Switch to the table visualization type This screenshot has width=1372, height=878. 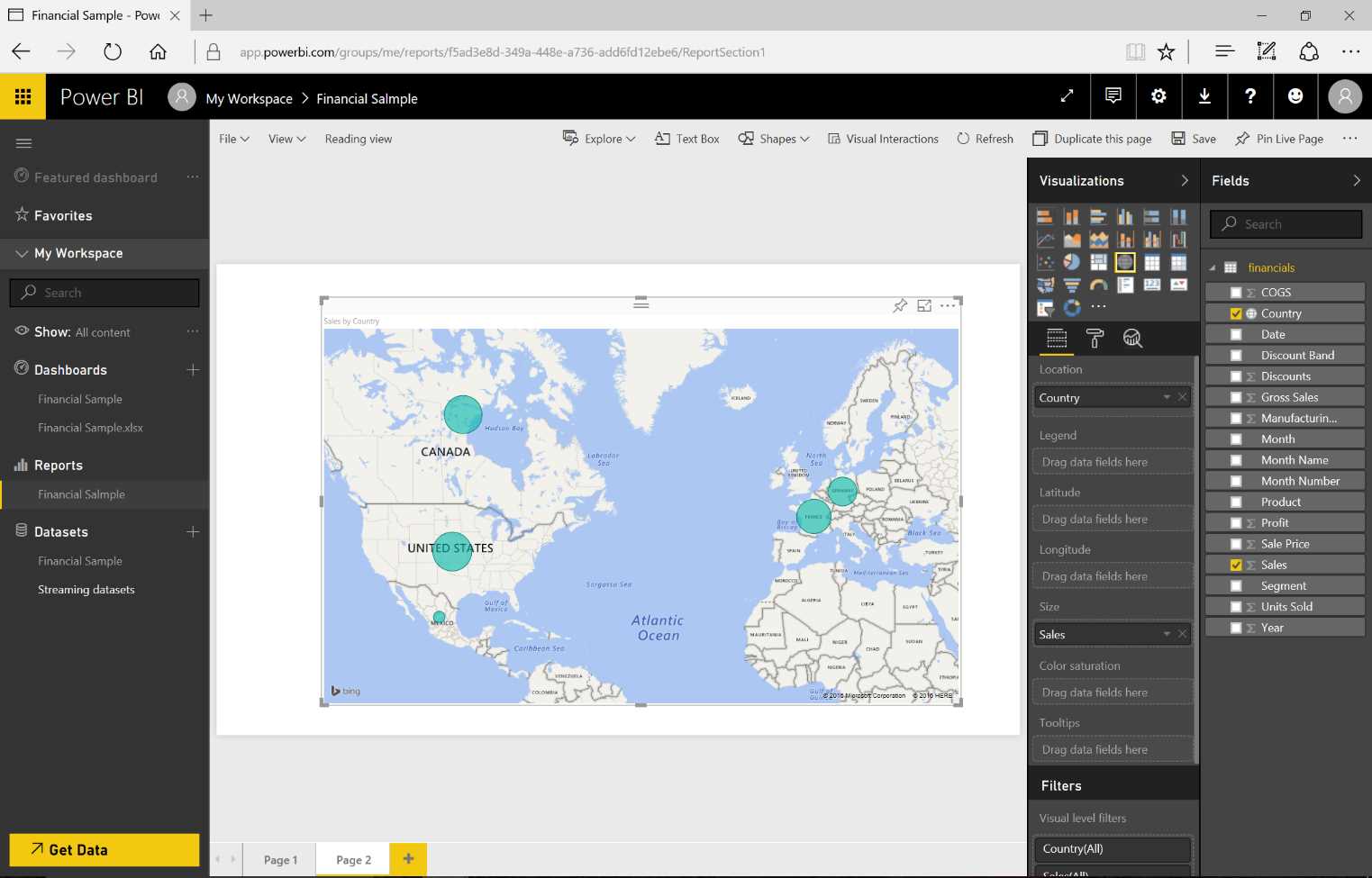1152,262
